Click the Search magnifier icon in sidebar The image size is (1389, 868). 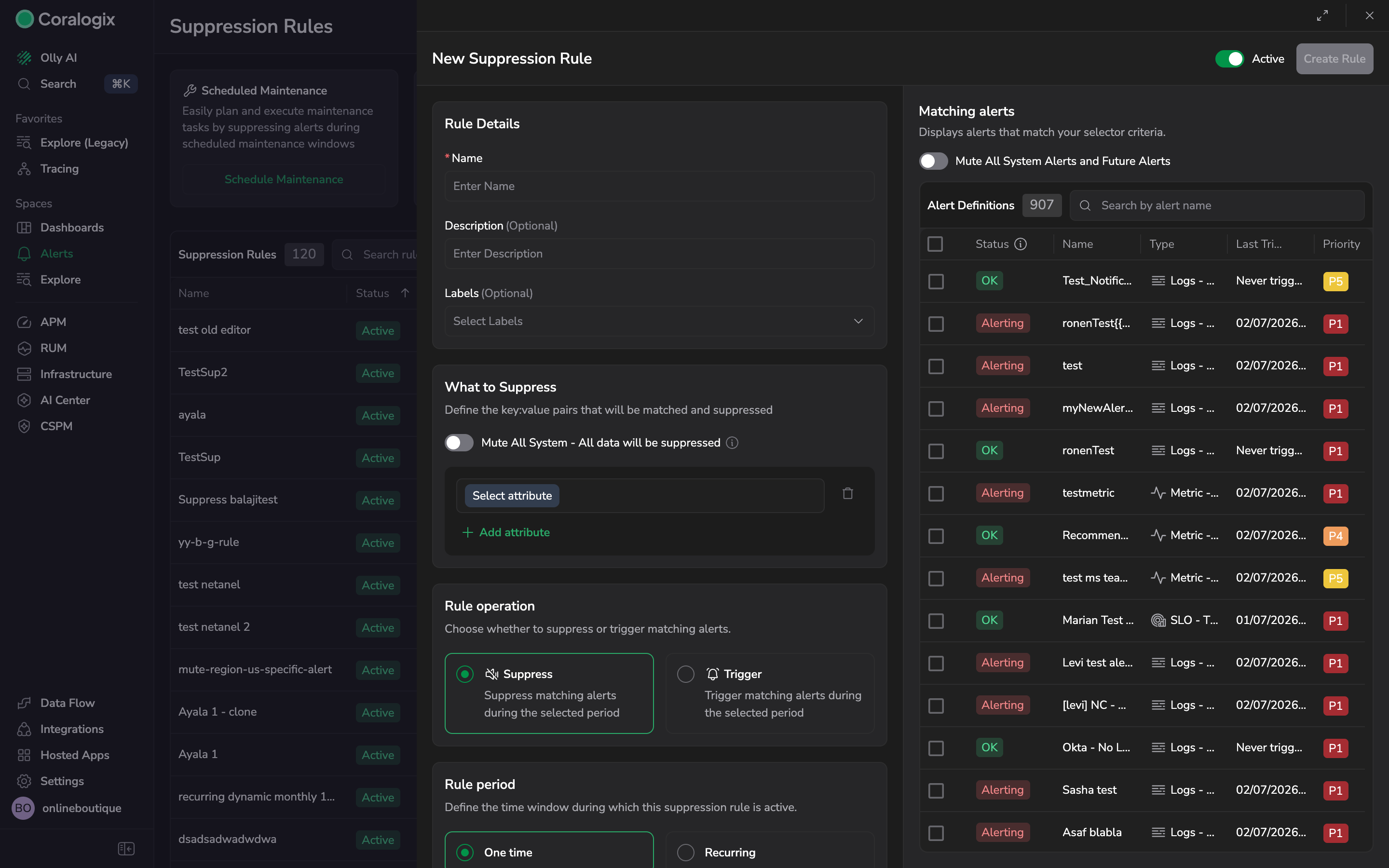(x=24, y=84)
